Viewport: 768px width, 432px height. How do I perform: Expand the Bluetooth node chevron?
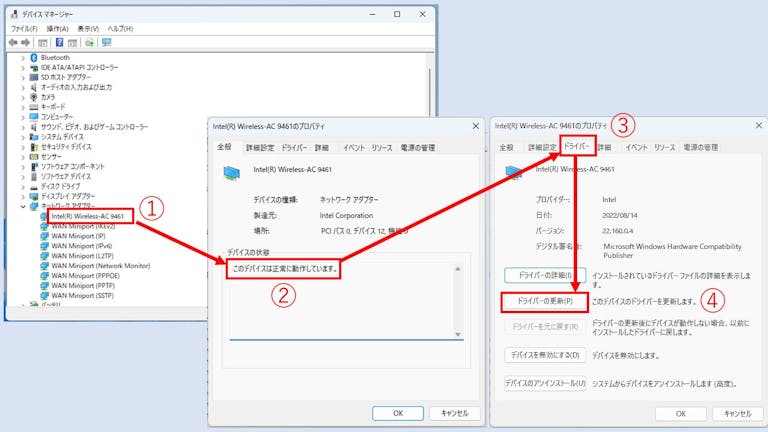coord(23,58)
